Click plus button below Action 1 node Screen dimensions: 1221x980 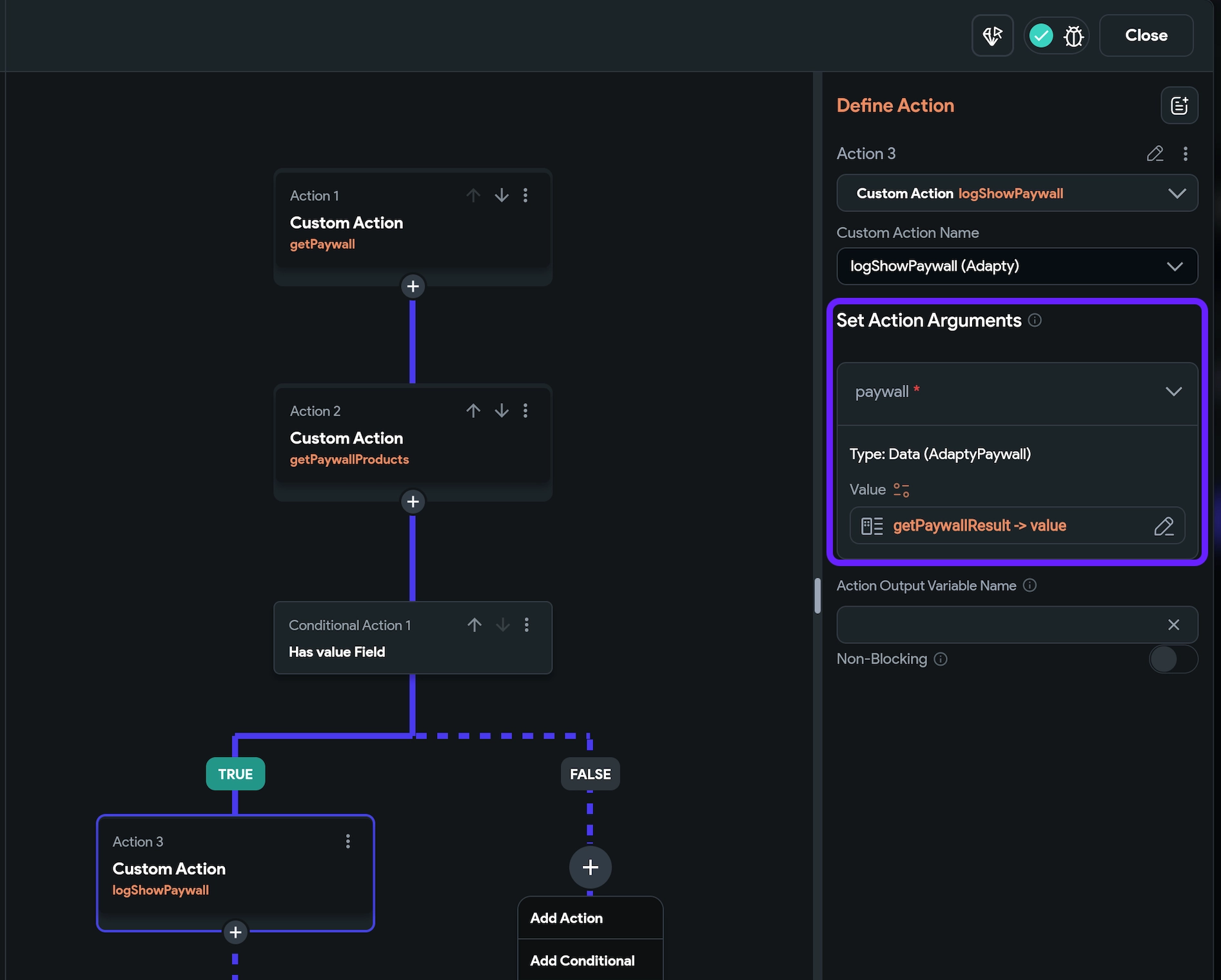pyautogui.click(x=413, y=286)
